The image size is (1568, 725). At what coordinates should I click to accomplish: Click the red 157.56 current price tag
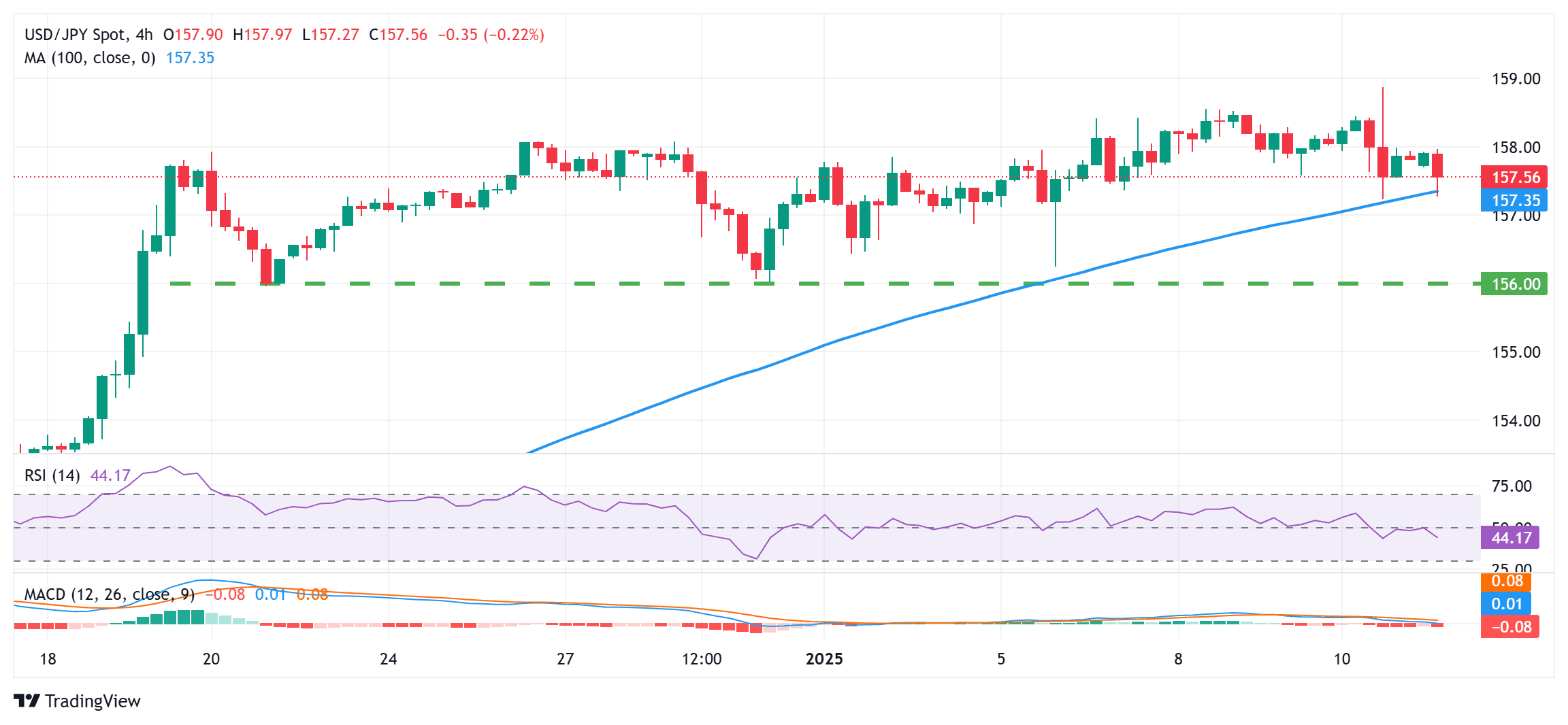pos(1514,178)
